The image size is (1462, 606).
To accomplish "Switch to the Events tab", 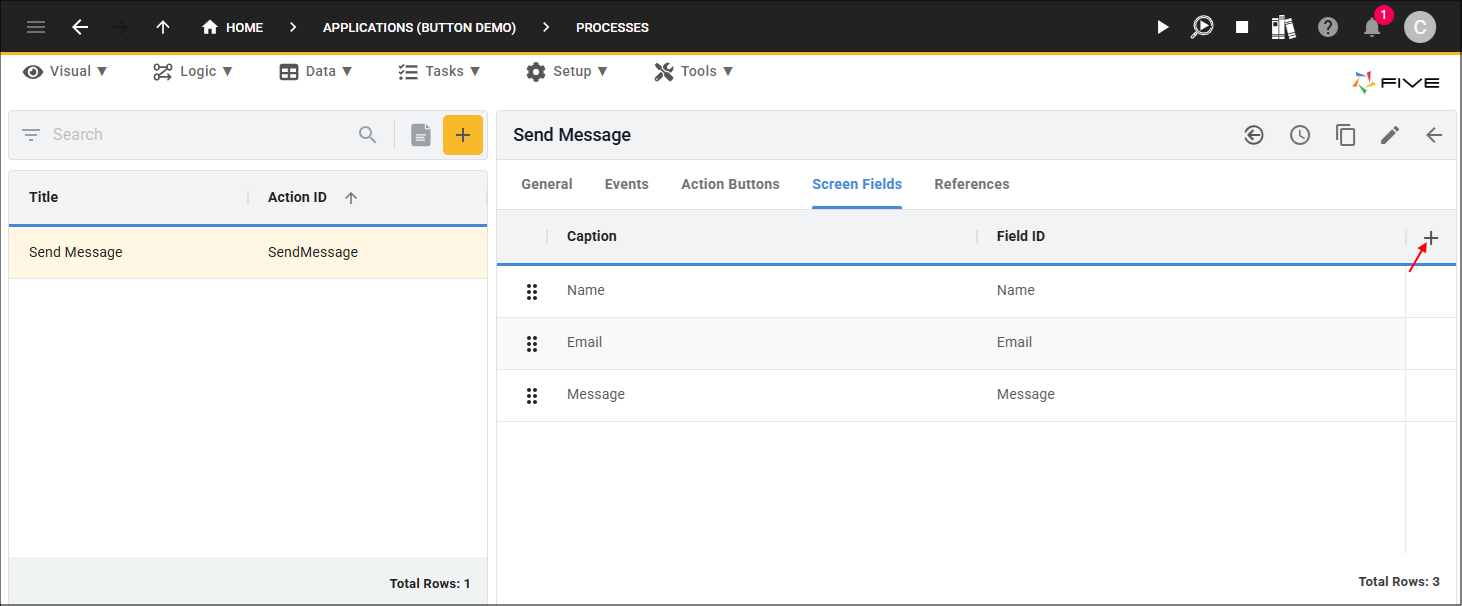I will click(627, 184).
